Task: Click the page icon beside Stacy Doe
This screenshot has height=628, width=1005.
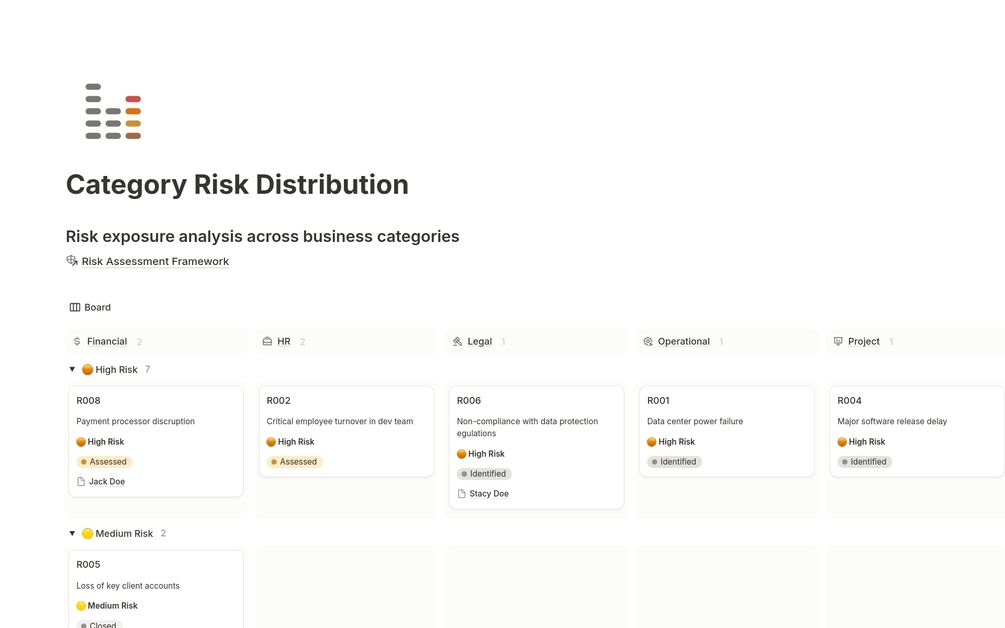Action: [x=461, y=493]
